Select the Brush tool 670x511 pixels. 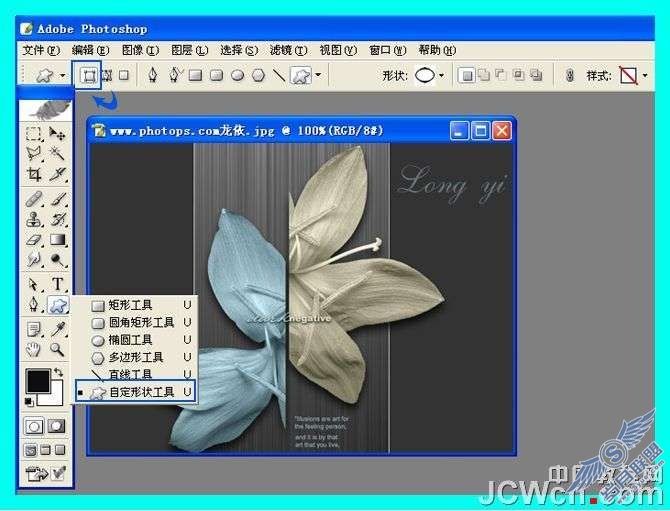tap(57, 199)
